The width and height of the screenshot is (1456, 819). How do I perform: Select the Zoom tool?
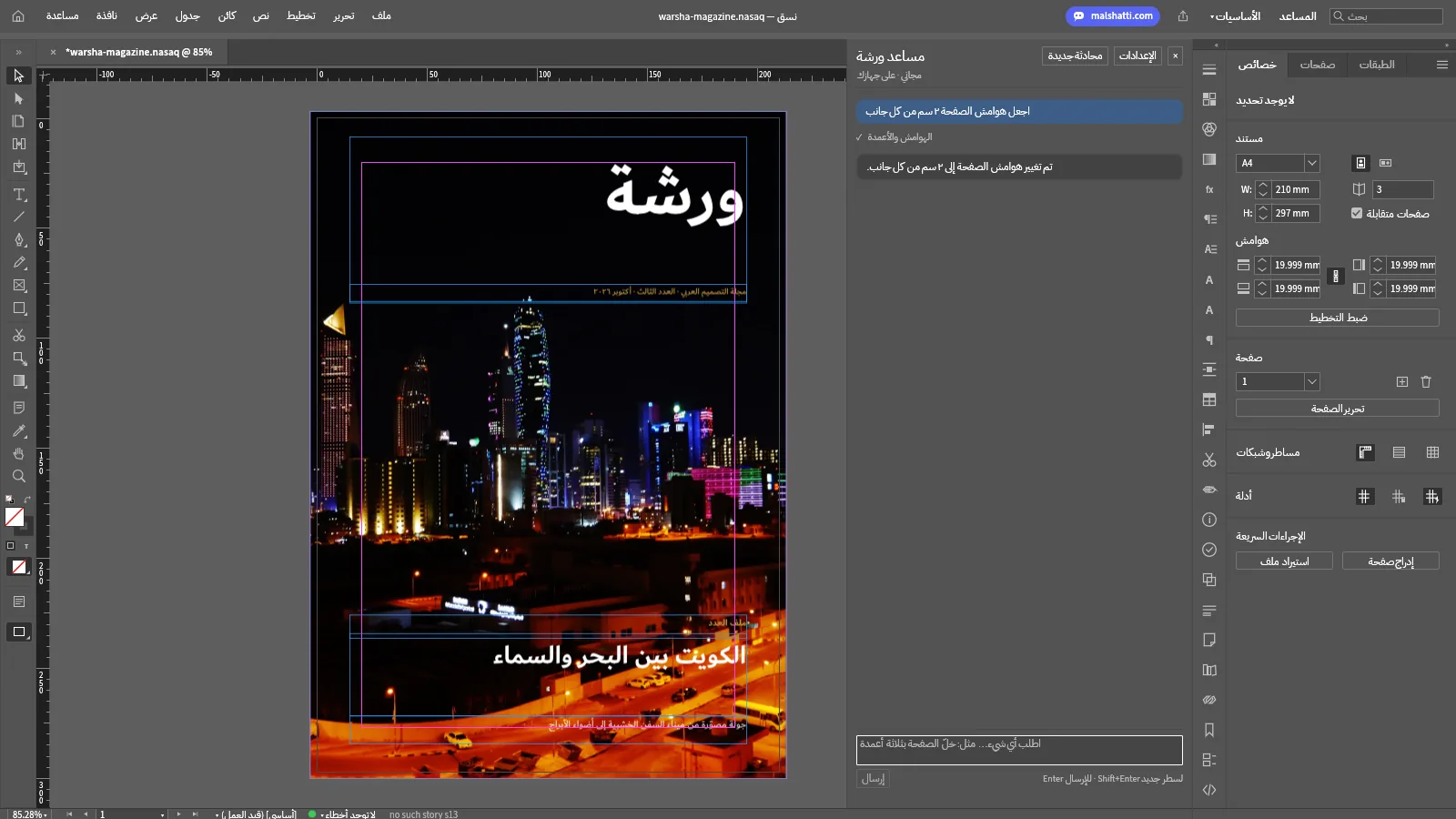coord(18,476)
